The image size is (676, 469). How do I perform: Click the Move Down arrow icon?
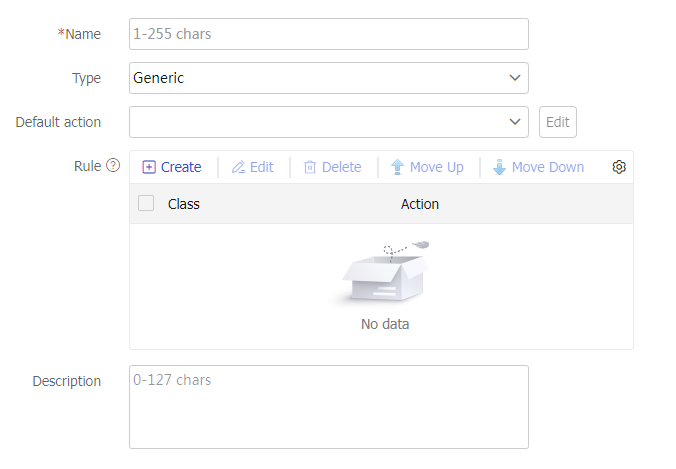coord(499,167)
